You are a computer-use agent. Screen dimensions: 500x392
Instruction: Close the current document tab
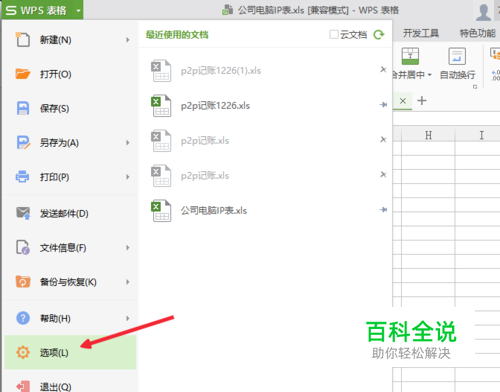click(403, 101)
